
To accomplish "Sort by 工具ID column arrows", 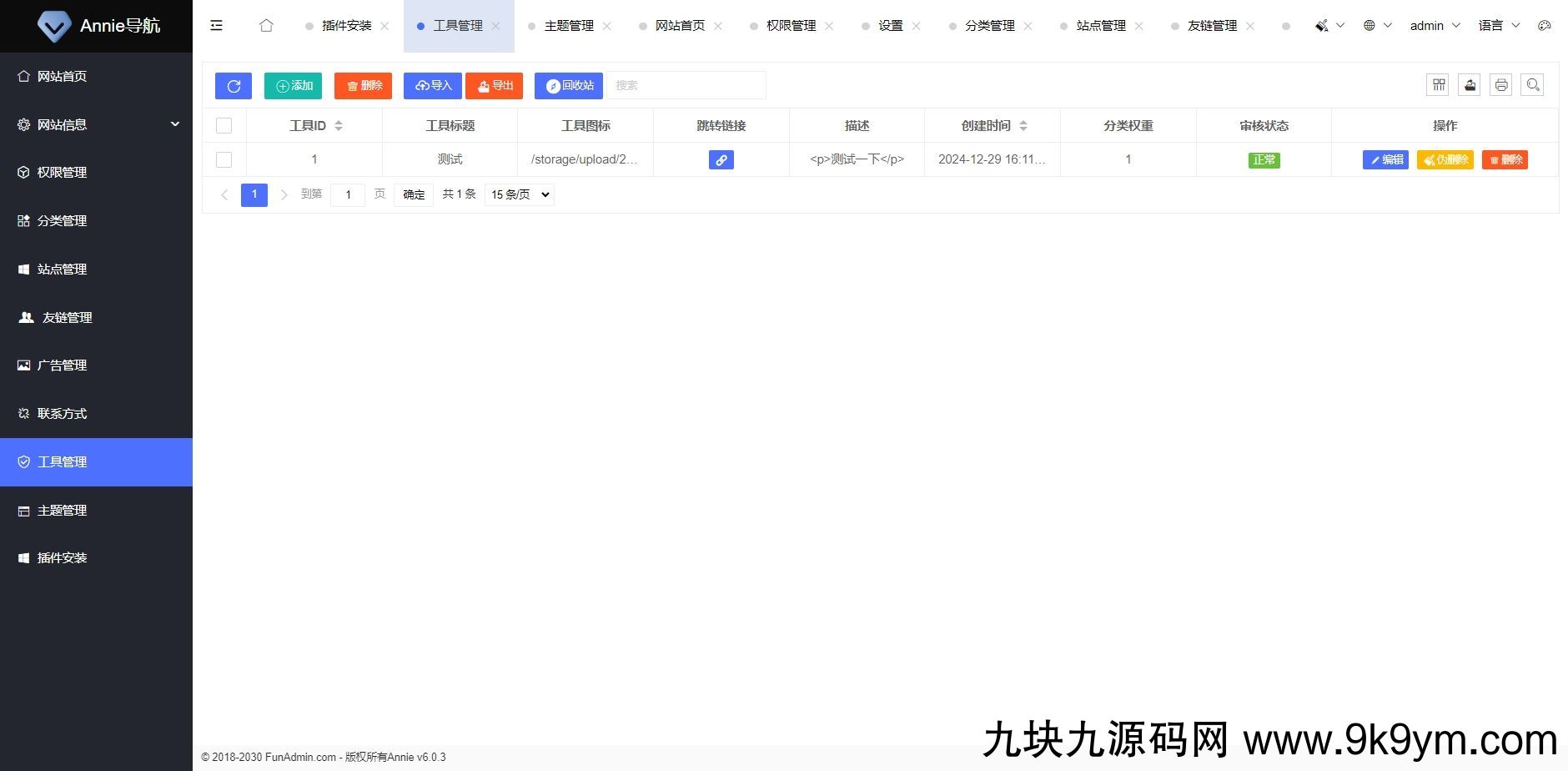I will pos(339,126).
